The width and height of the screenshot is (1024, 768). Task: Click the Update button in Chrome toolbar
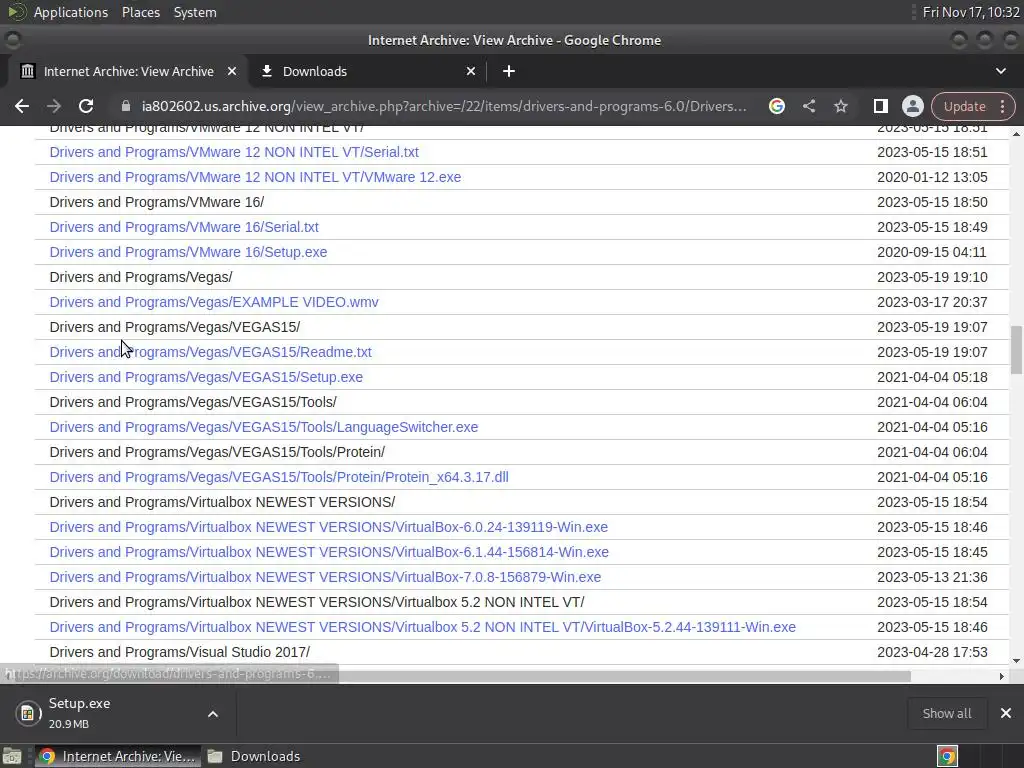pos(965,106)
